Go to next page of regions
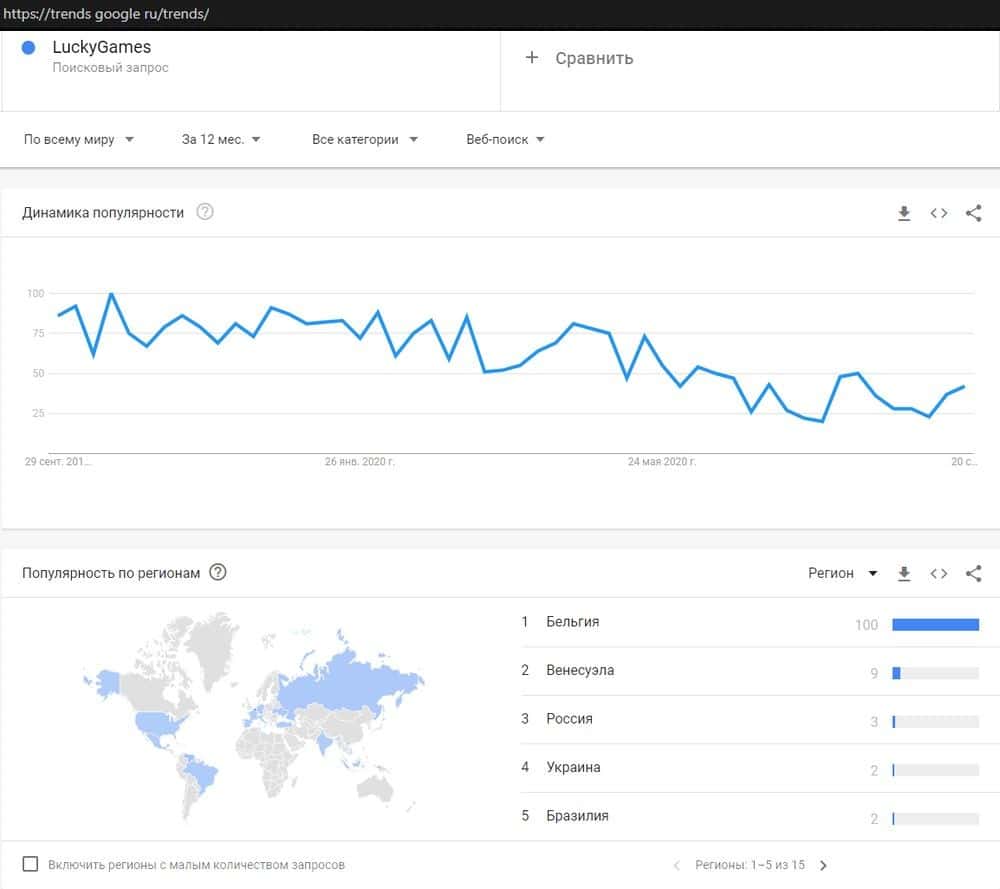 [824, 865]
